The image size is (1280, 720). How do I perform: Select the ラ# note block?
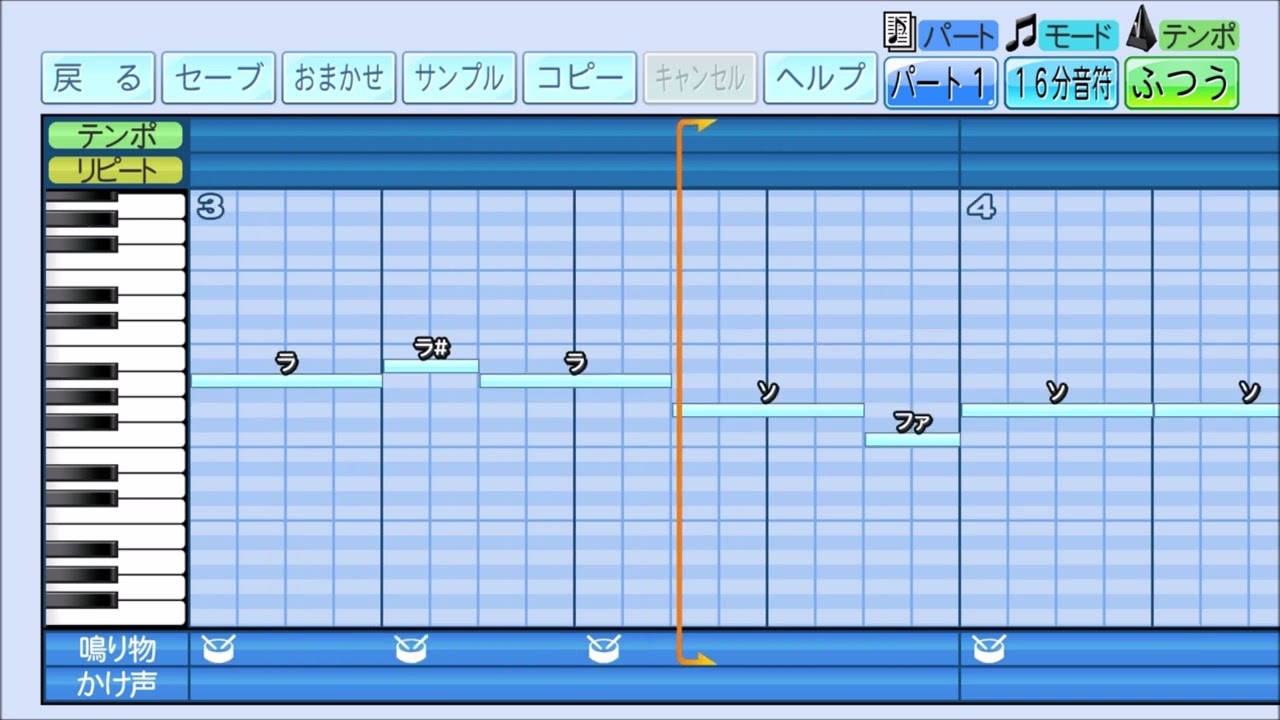click(431, 366)
